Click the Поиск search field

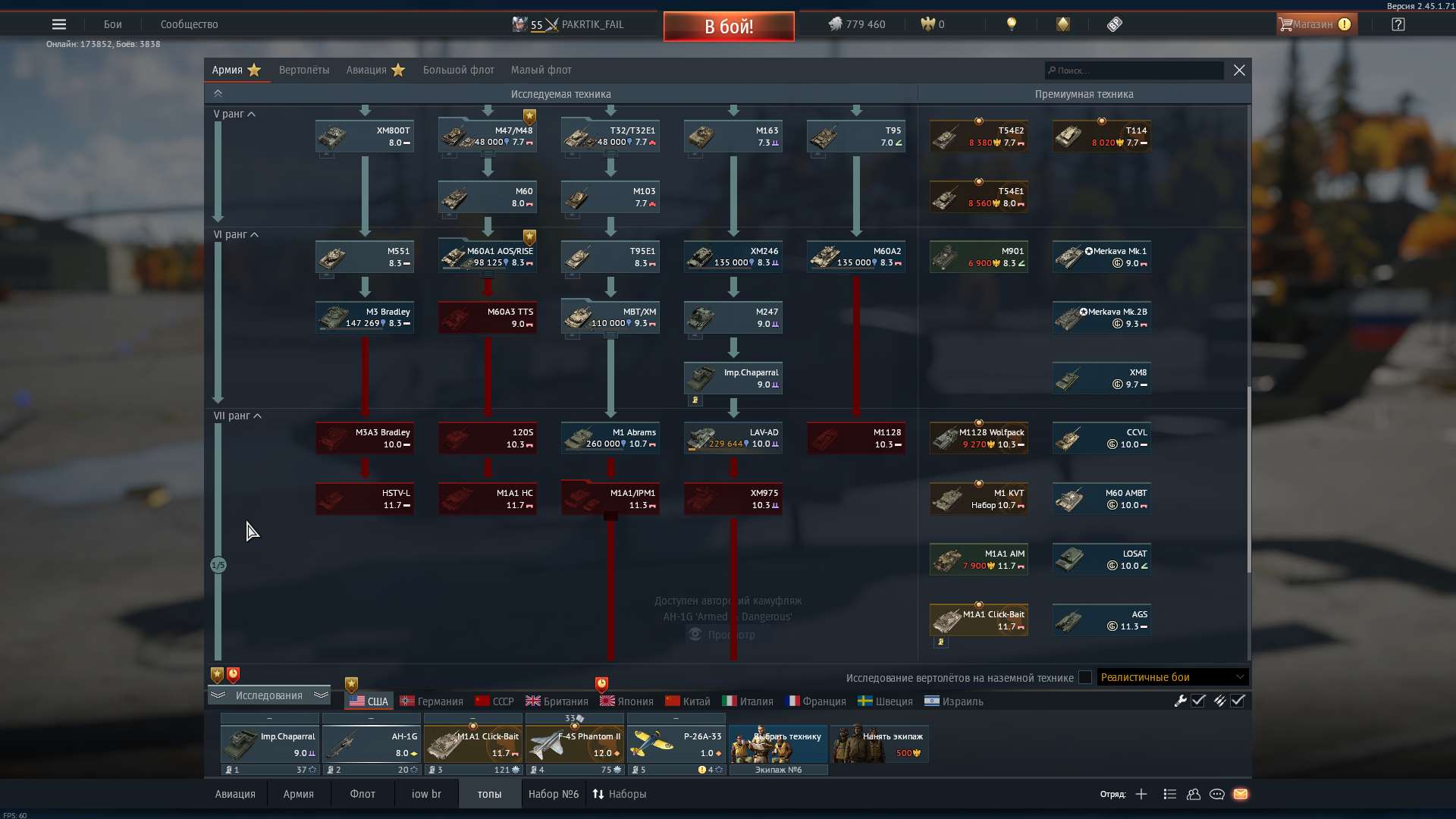point(1134,71)
